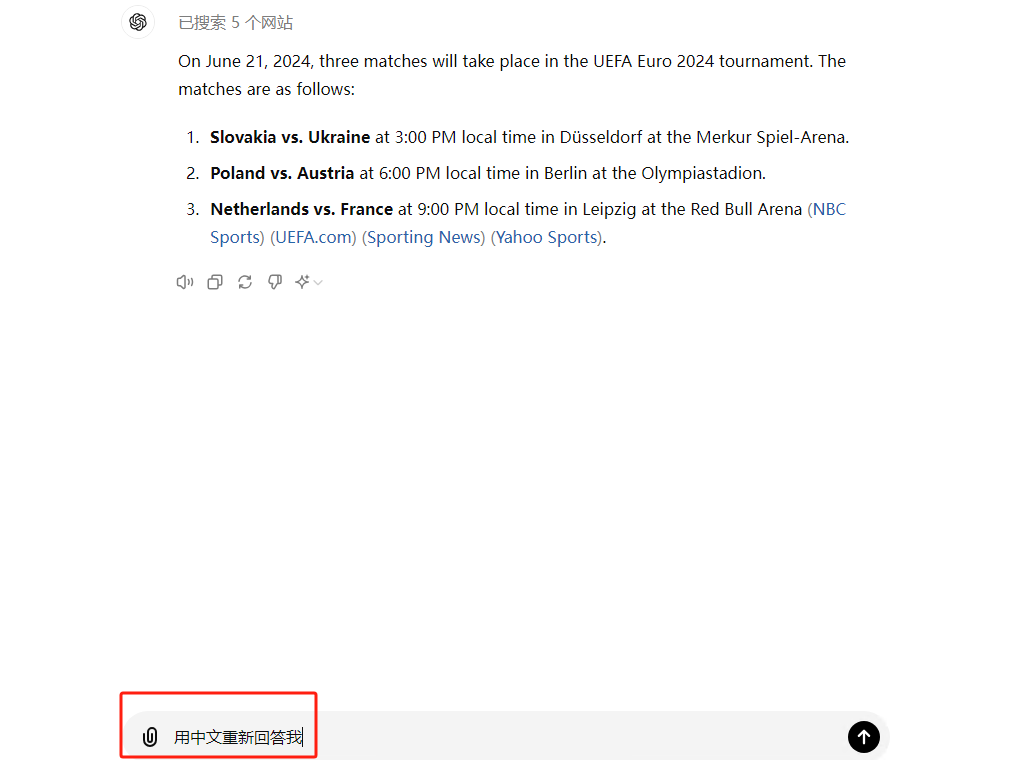Open the NBC Sports source link
Screen dimensions: 1028x760
829,209
